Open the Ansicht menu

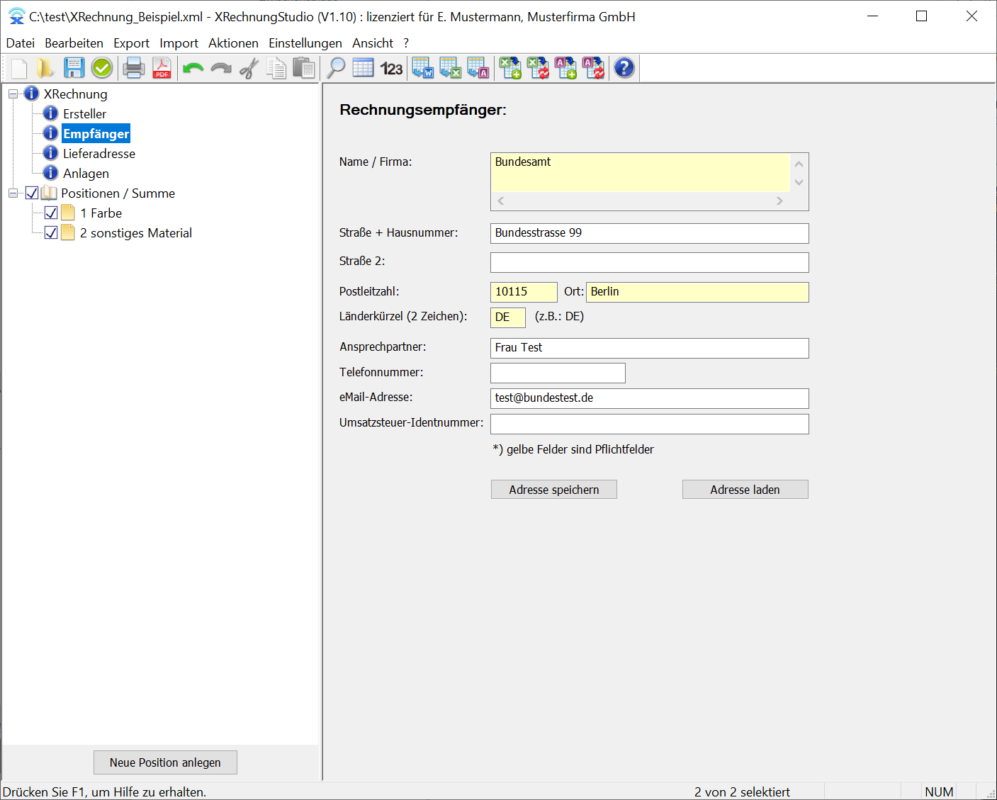[373, 43]
